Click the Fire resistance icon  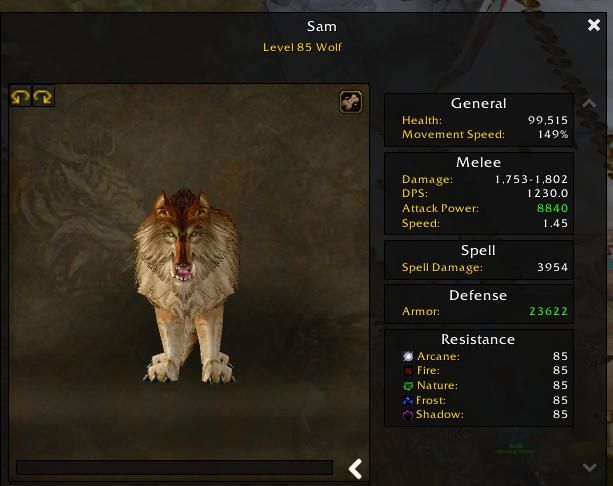pos(408,371)
